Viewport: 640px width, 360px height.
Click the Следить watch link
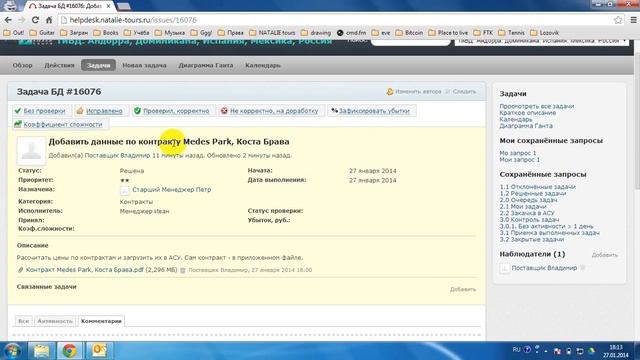pos(461,91)
